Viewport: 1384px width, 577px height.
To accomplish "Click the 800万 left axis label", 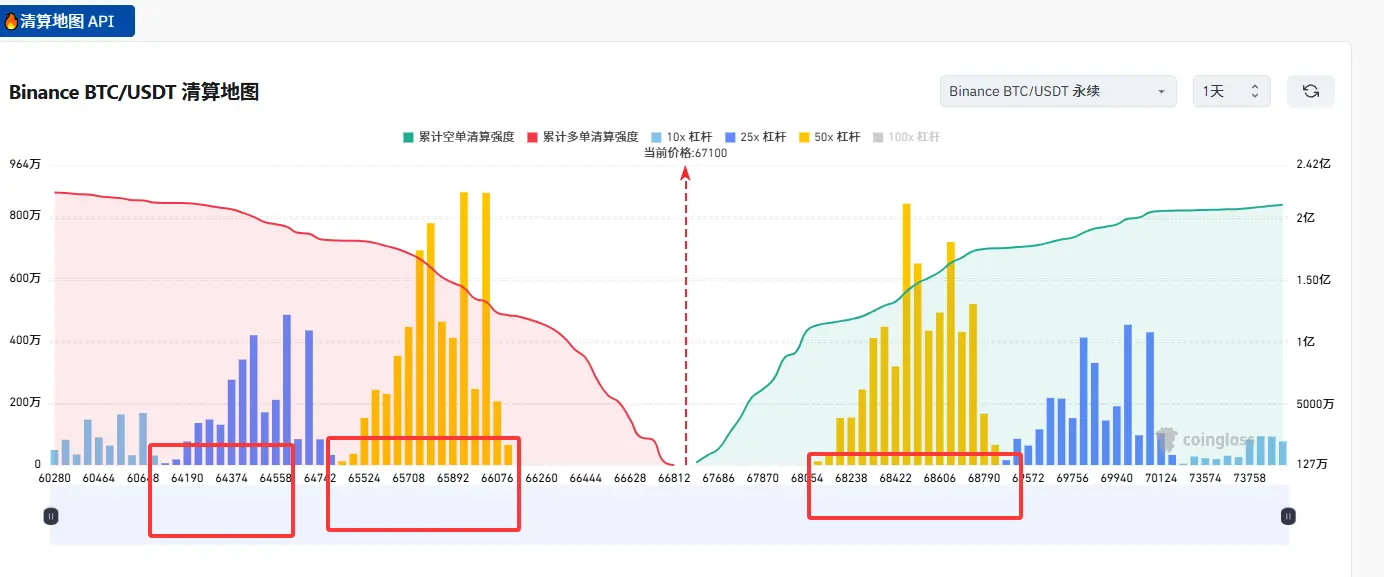I will click(25, 216).
